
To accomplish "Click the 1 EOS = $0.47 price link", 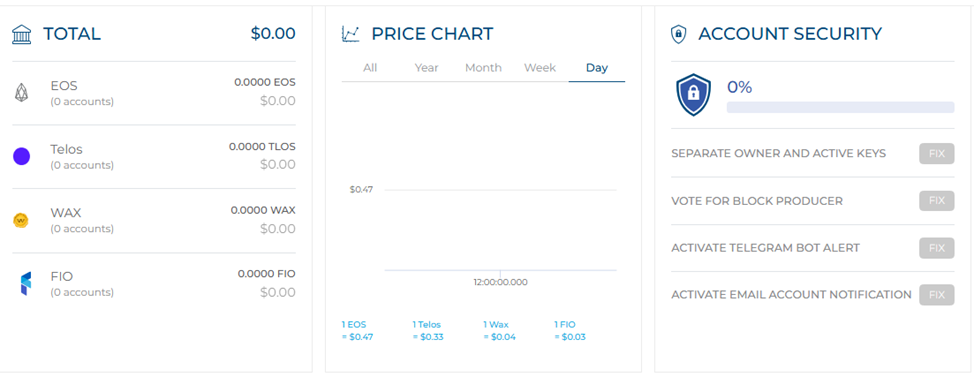I will [358, 330].
